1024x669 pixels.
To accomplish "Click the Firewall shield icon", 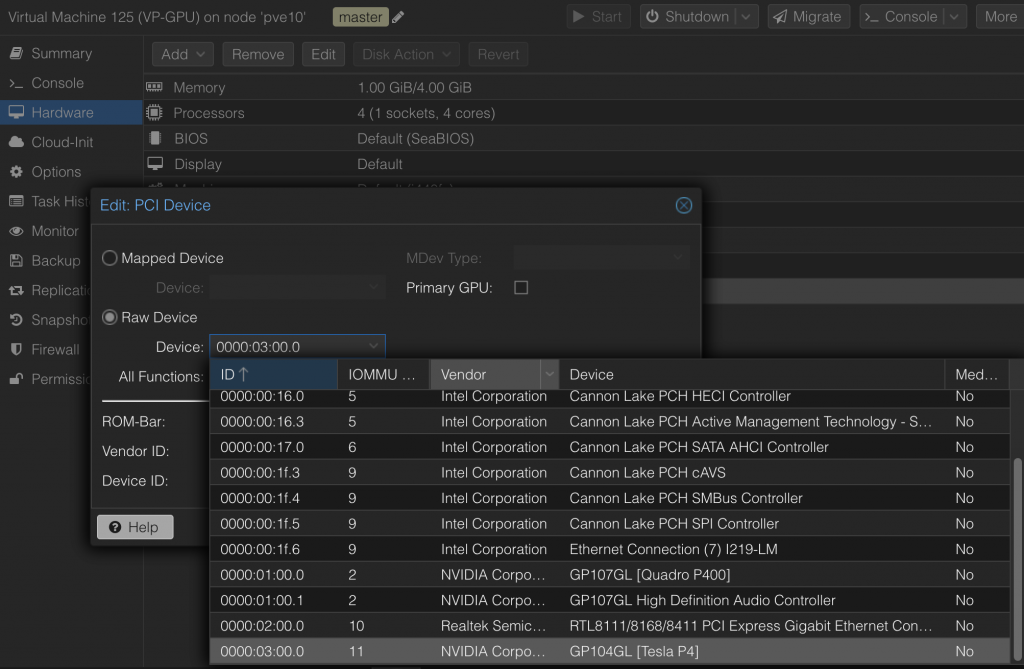I will pos(16,350).
